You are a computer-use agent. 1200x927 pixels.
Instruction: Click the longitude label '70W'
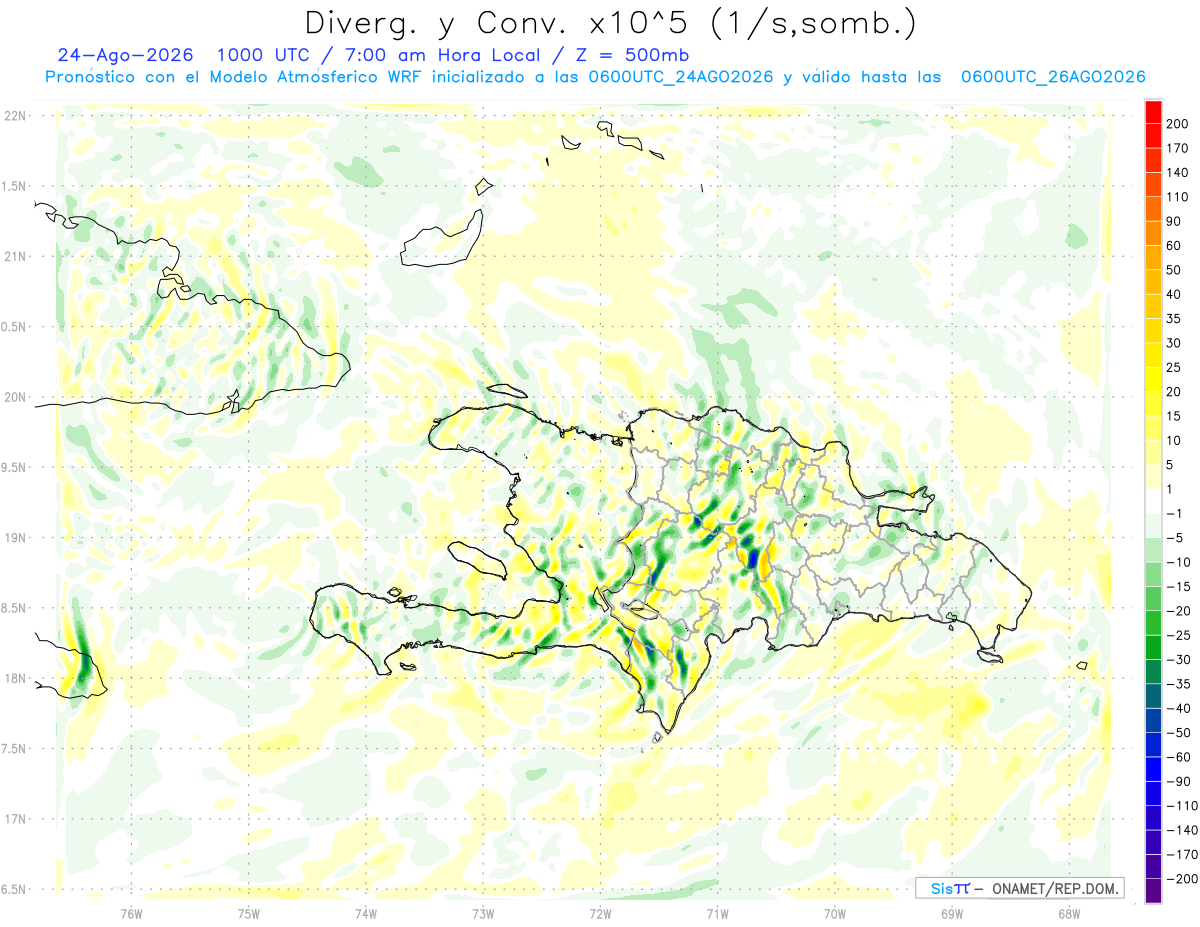pyautogui.click(x=835, y=914)
